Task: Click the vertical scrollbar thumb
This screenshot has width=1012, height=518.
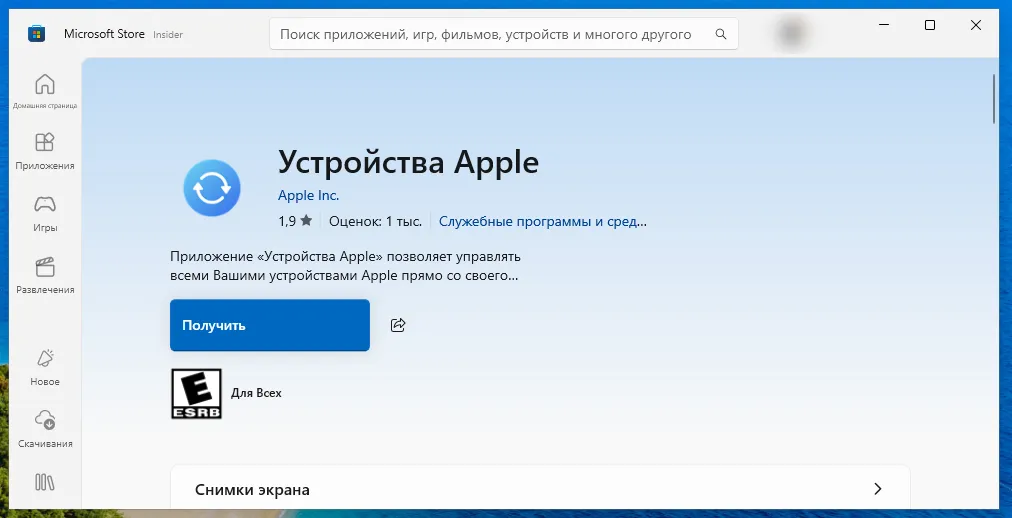Action: pos(994,99)
